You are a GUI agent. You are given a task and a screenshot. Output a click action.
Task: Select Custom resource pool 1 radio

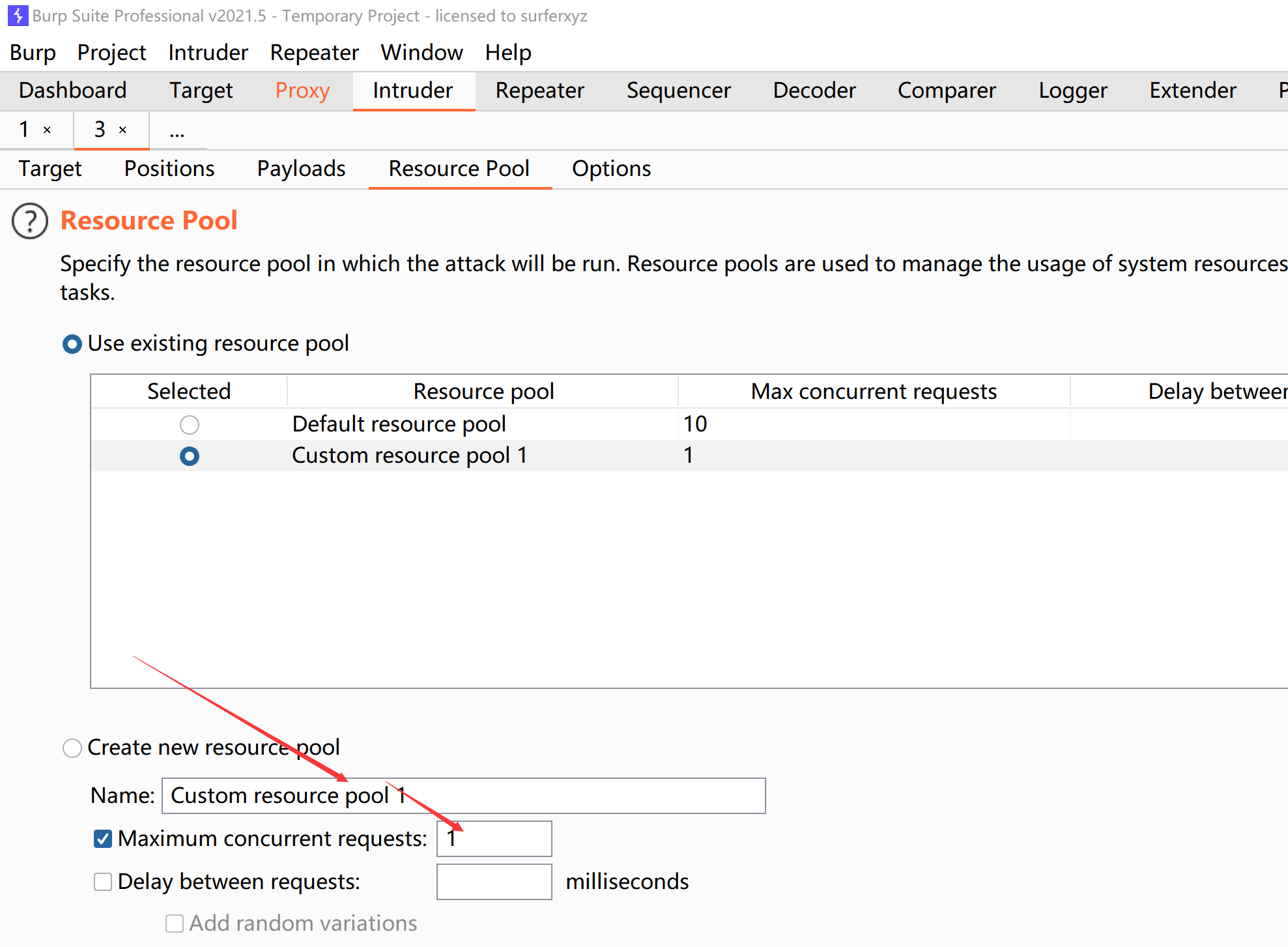[x=190, y=456]
